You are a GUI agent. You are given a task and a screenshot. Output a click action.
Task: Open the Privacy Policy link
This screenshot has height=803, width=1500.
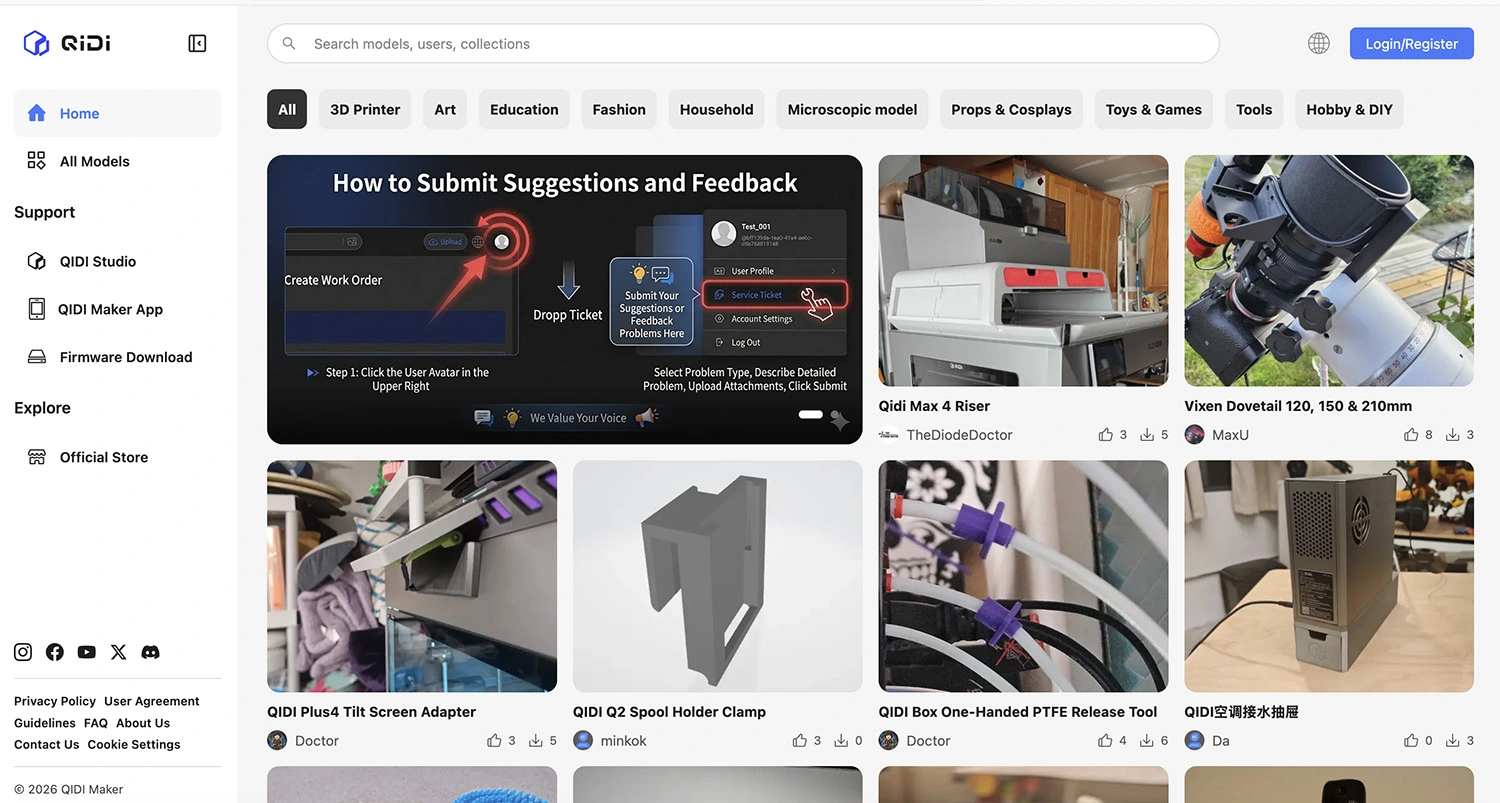[x=55, y=701]
